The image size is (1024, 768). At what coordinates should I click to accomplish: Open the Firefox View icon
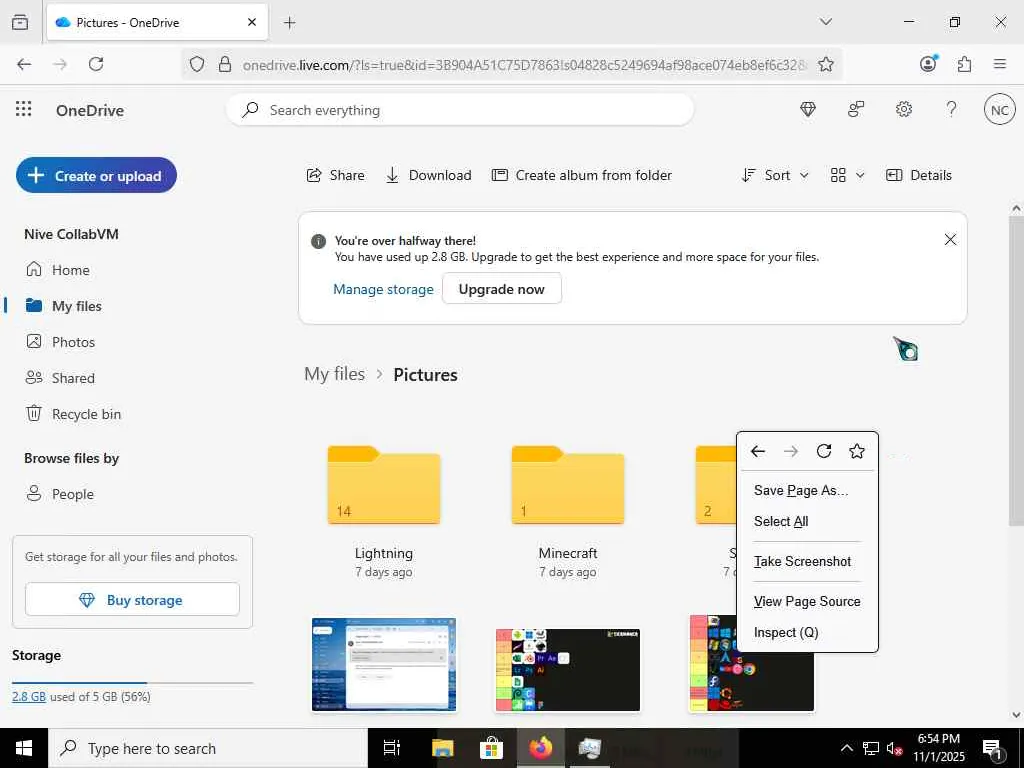coord(20,22)
